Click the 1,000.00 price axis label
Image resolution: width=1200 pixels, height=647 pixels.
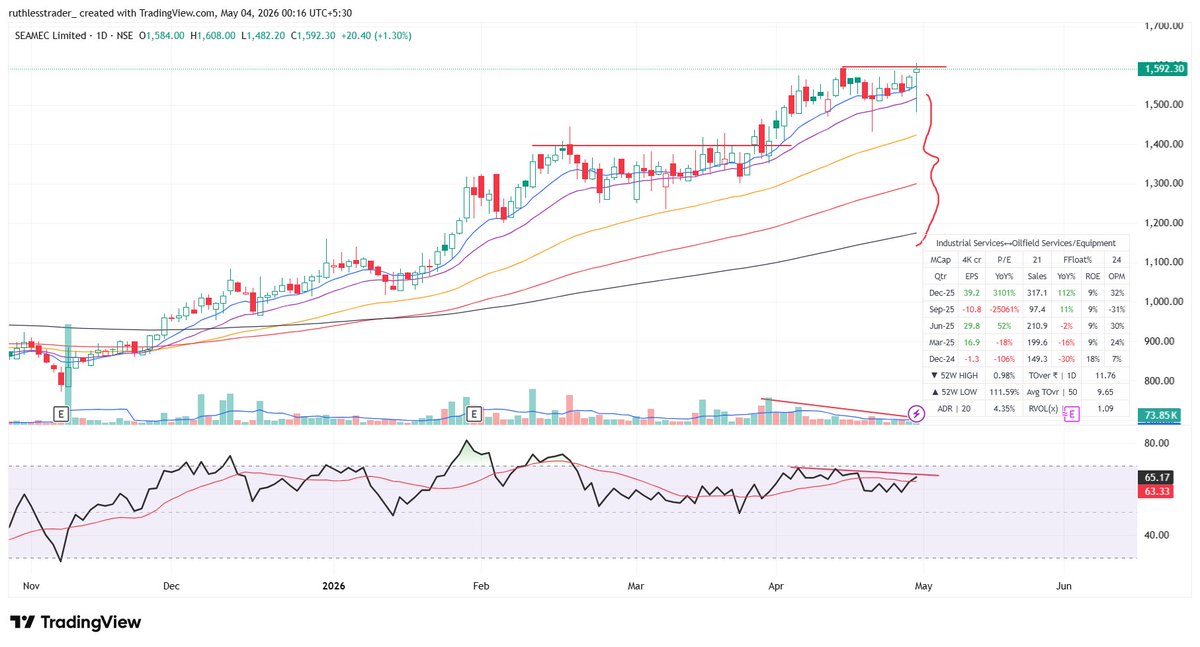1162,302
